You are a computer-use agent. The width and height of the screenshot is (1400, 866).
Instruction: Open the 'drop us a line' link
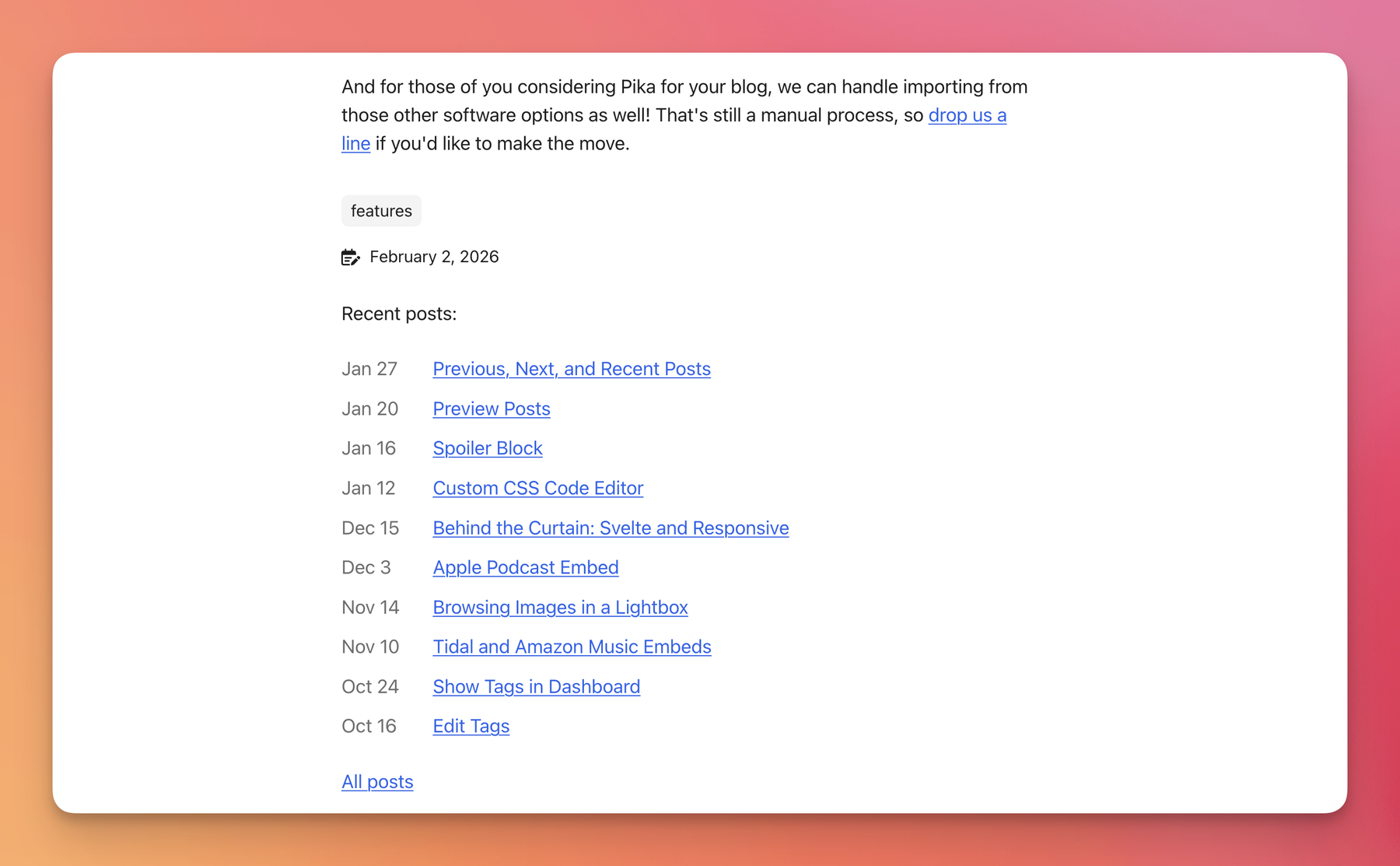(x=967, y=115)
